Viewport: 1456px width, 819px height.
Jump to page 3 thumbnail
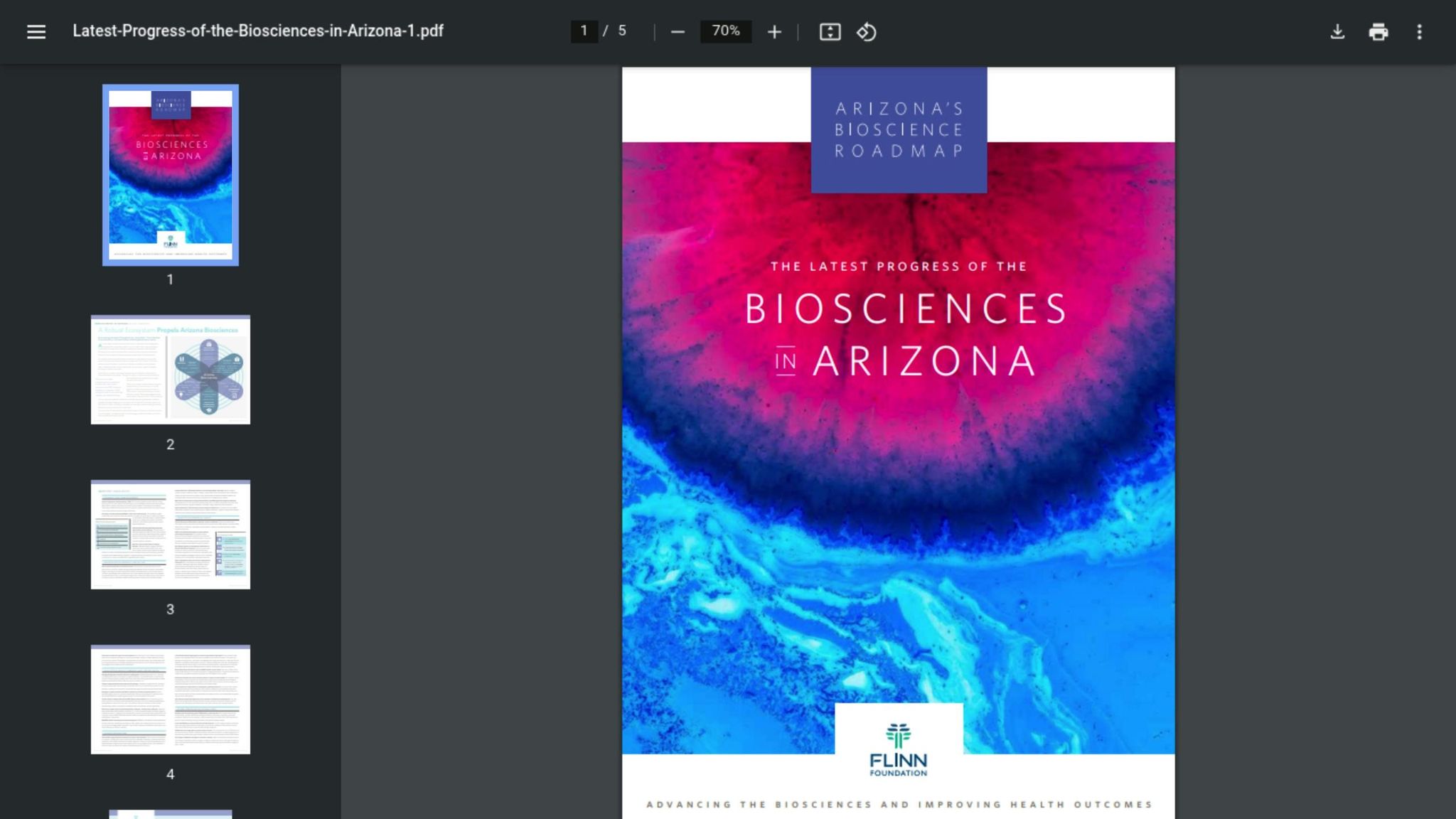tap(171, 535)
